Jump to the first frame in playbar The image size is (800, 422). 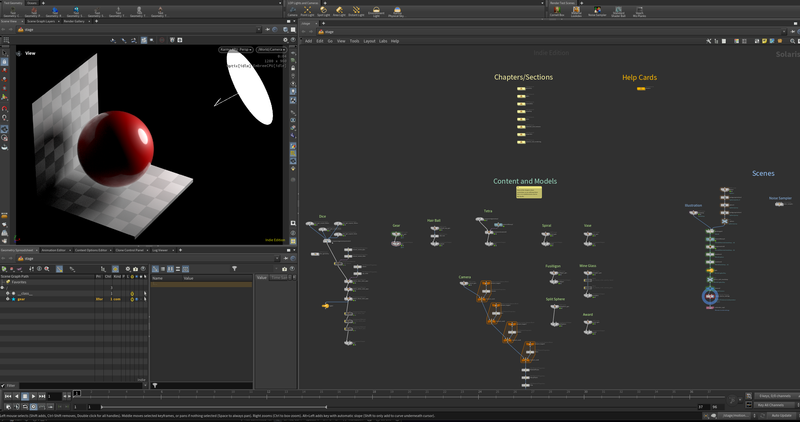[x=8, y=397]
